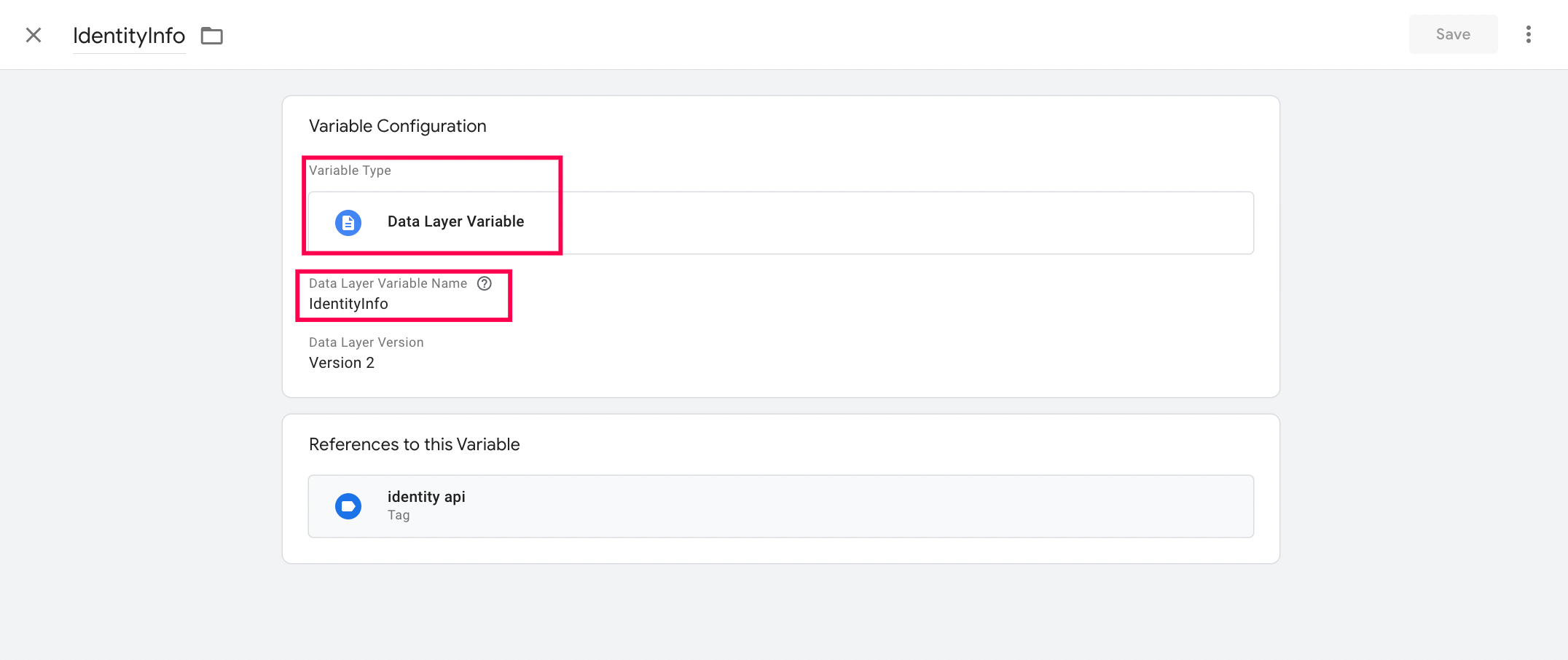Click the Data Layer Variable Name label

(x=388, y=283)
